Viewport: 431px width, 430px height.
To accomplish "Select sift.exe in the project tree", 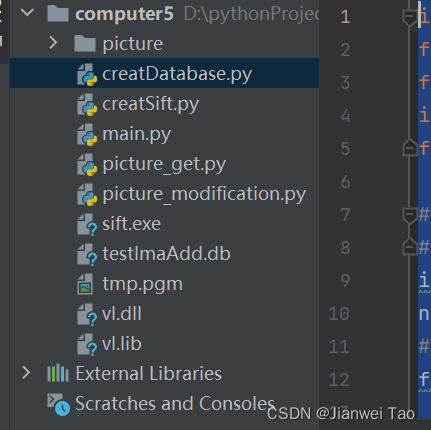I will [x=132, y=223].
